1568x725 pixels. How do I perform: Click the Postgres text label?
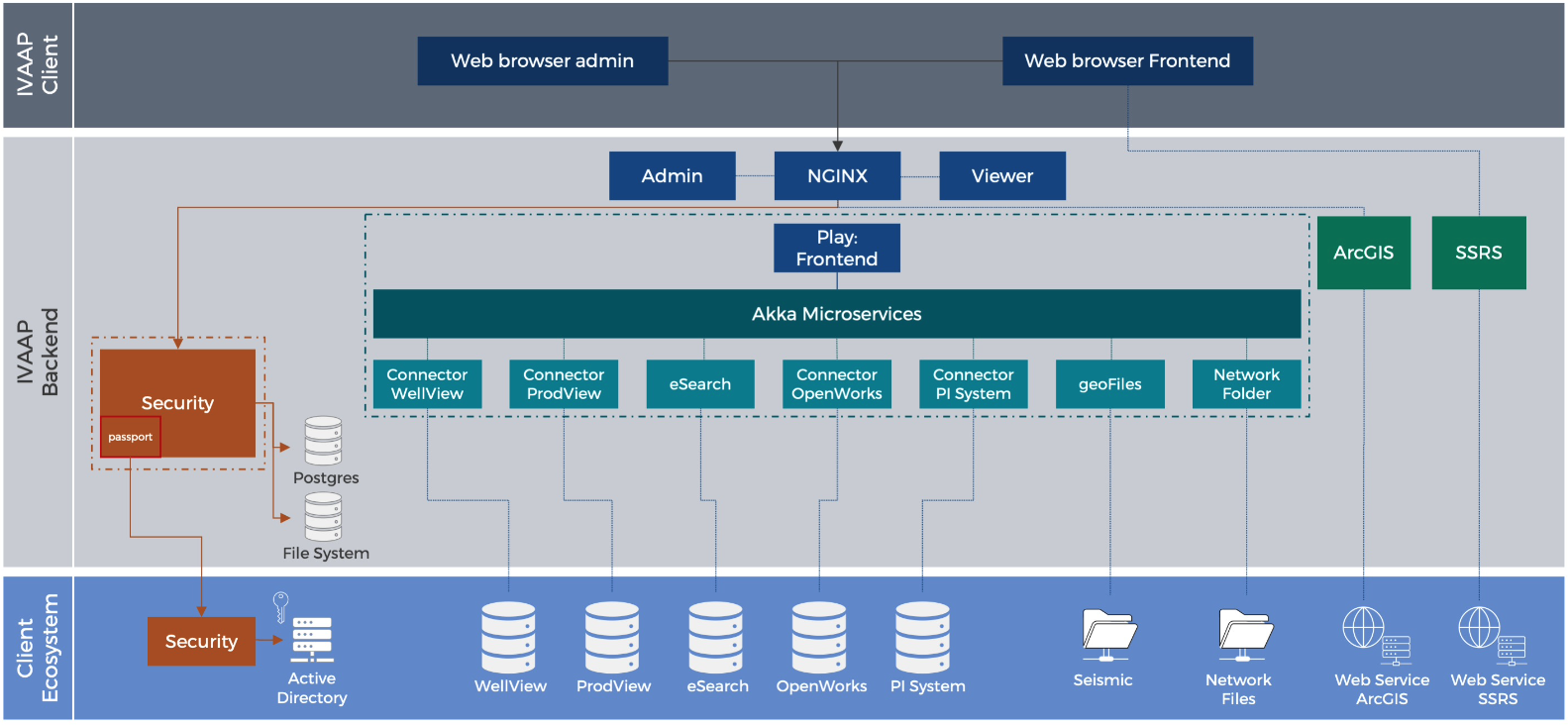tap(326, 478)
